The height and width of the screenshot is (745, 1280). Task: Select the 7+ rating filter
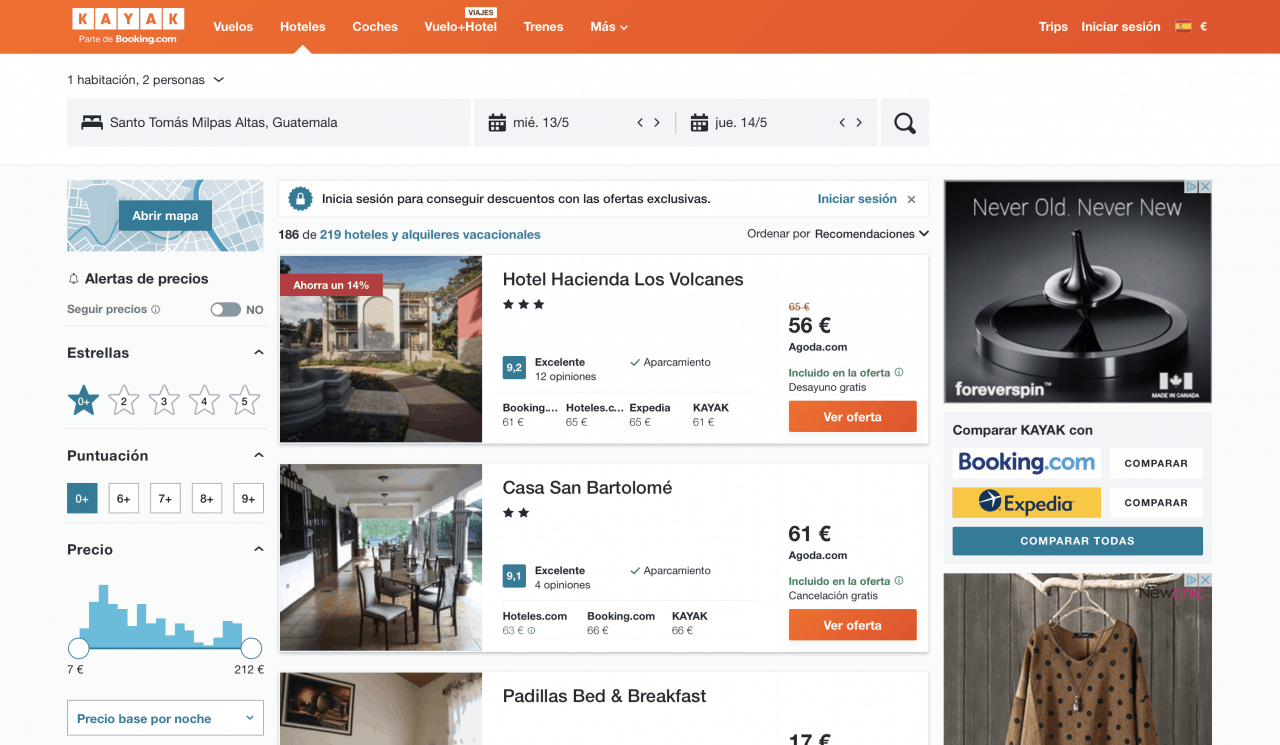click(x=165, y=498)
